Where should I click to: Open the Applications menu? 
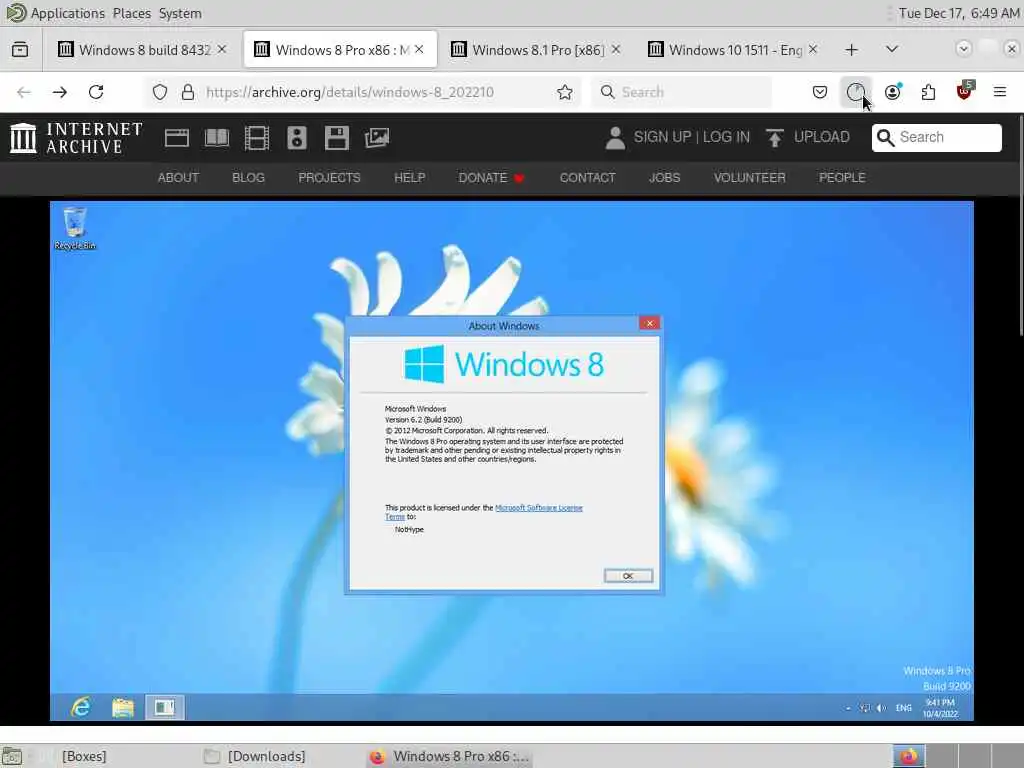68,13
